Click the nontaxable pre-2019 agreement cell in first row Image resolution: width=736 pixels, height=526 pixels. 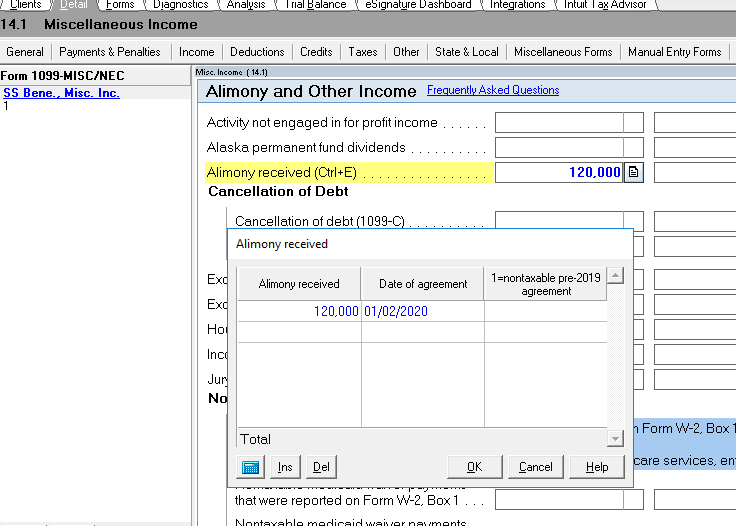pos(545,311)
